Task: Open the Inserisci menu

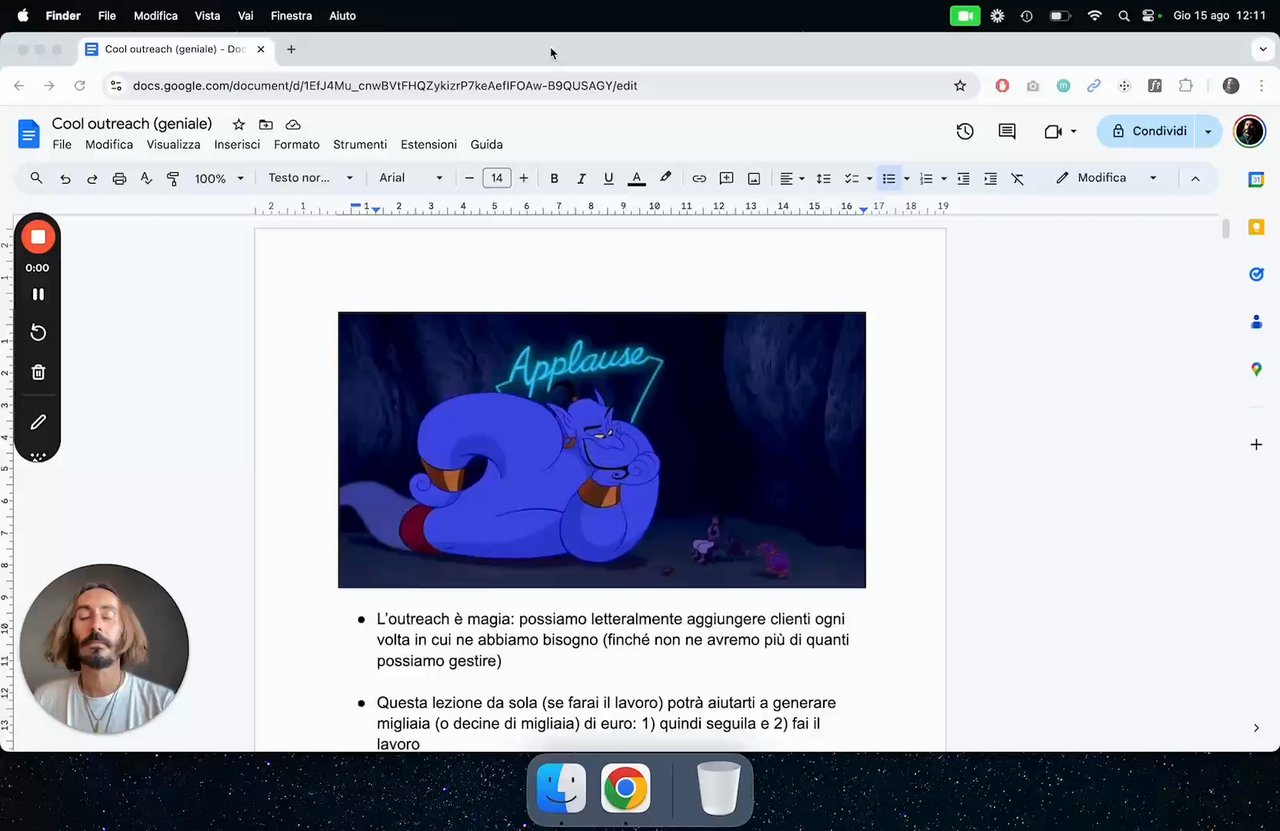Action: click(237, 145)
